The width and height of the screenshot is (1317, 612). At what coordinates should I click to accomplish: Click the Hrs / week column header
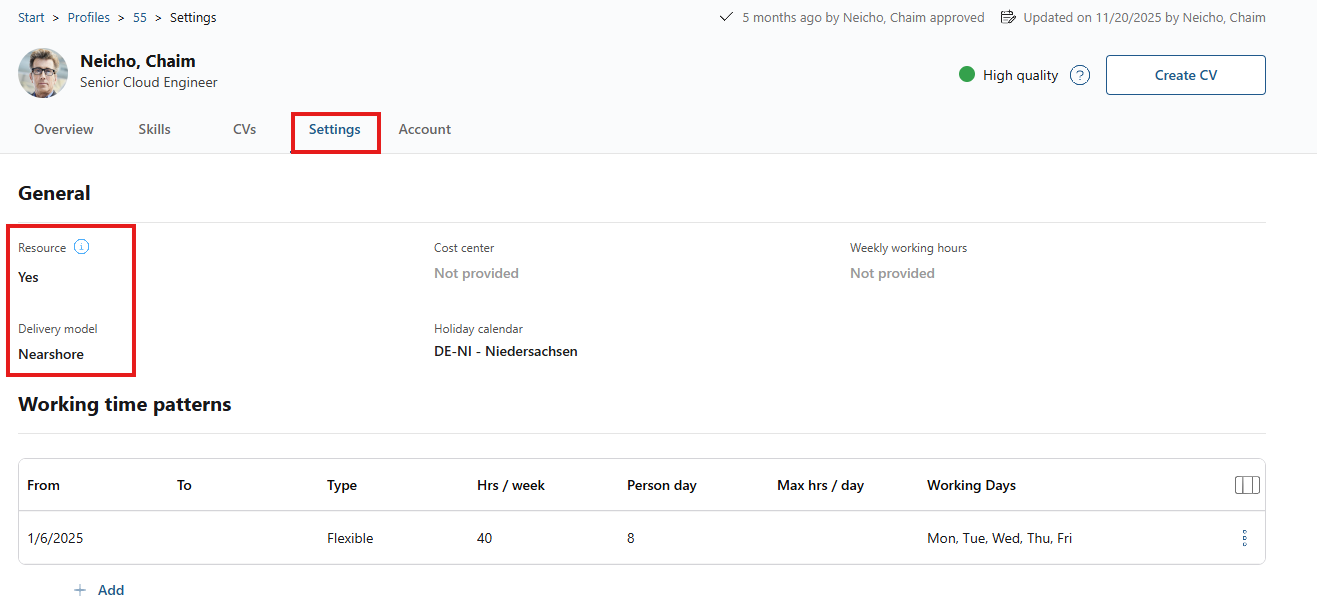(x=511, y=485)
